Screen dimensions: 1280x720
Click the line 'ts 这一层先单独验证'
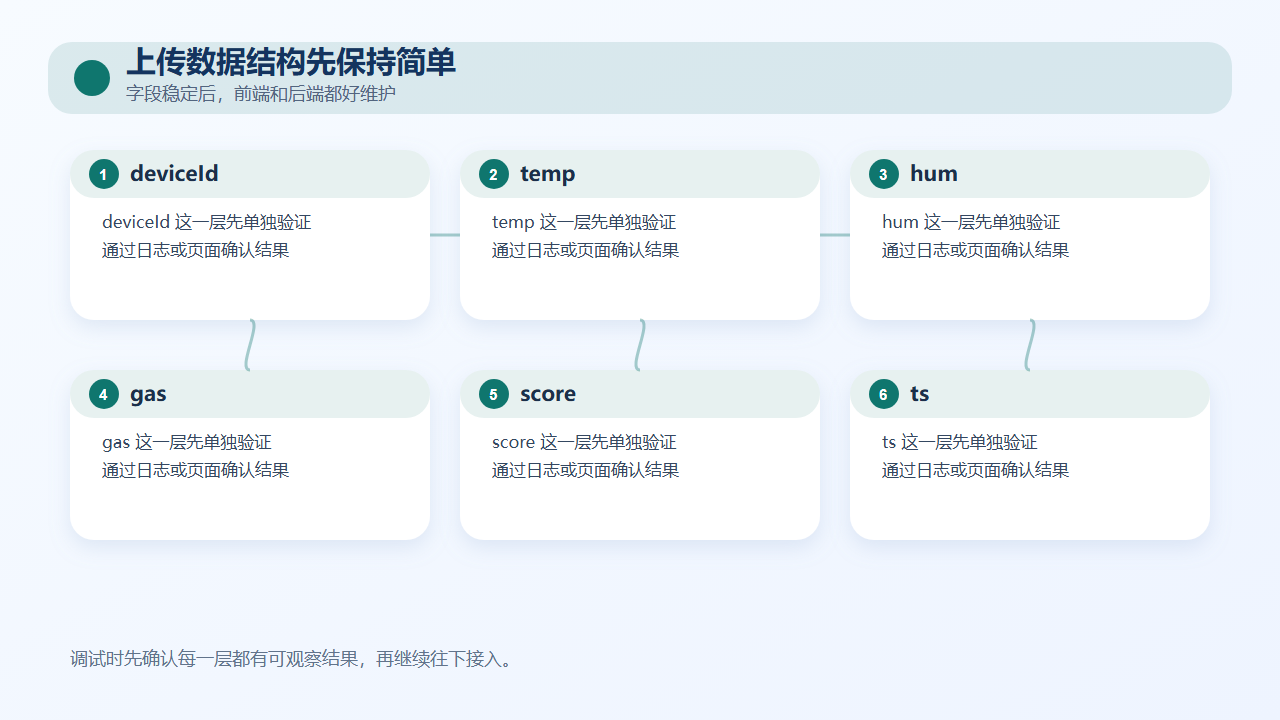tap(960, 442)
